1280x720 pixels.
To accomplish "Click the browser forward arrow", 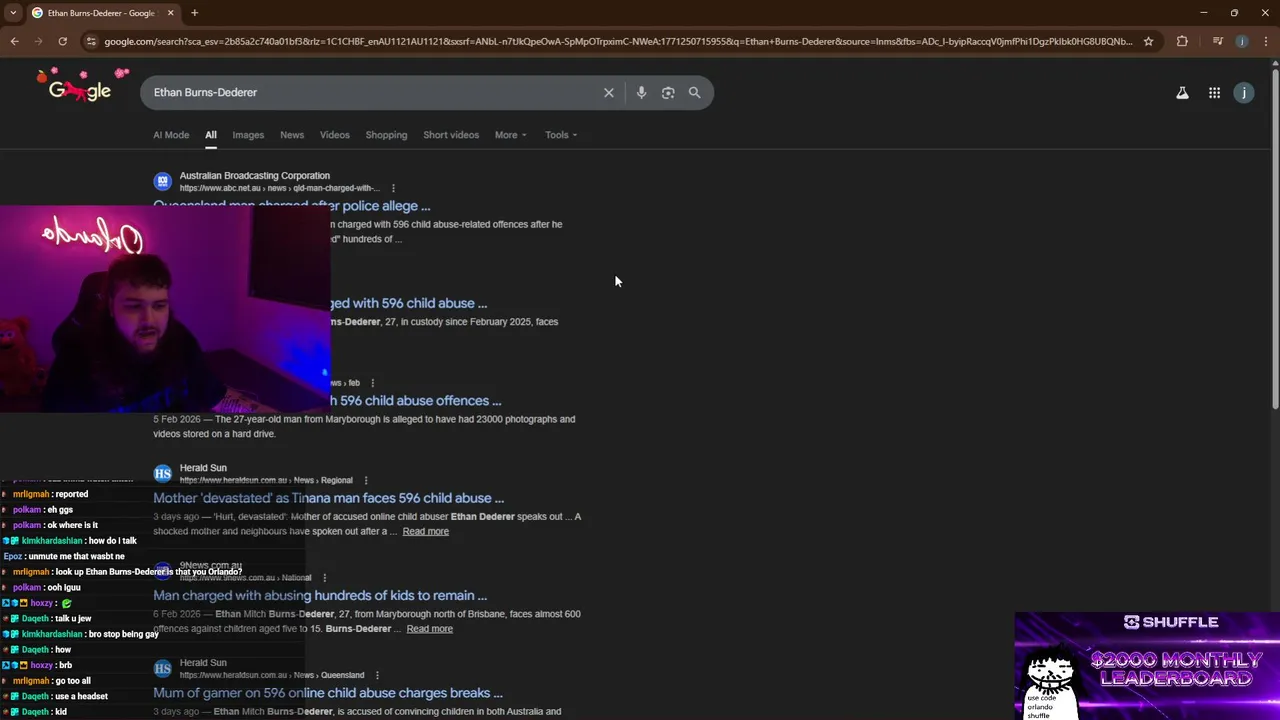I will [x=38, y=41].
